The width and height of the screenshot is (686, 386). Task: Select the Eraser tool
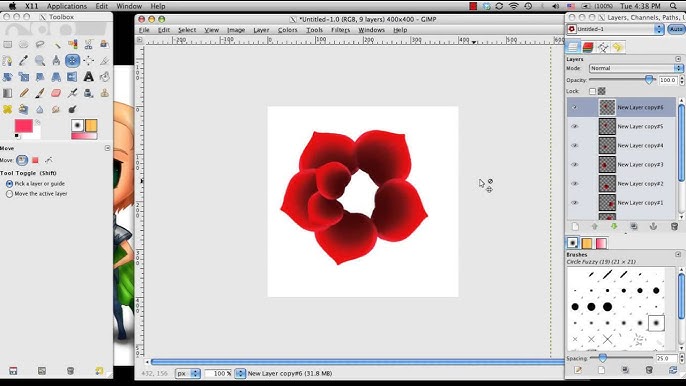[56, 93]
